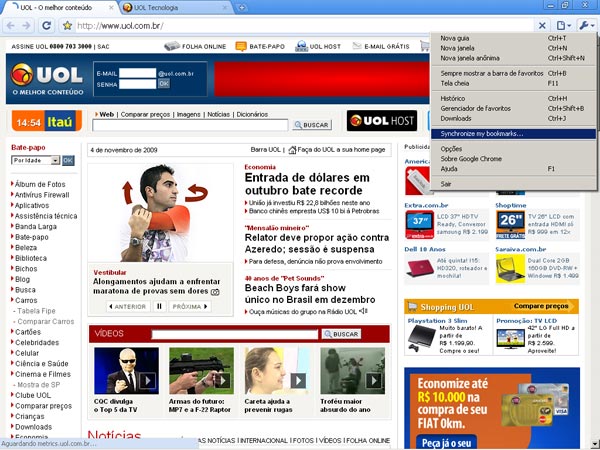Click the SENHA password field
The image size is (600, 450).
(137, 84)
